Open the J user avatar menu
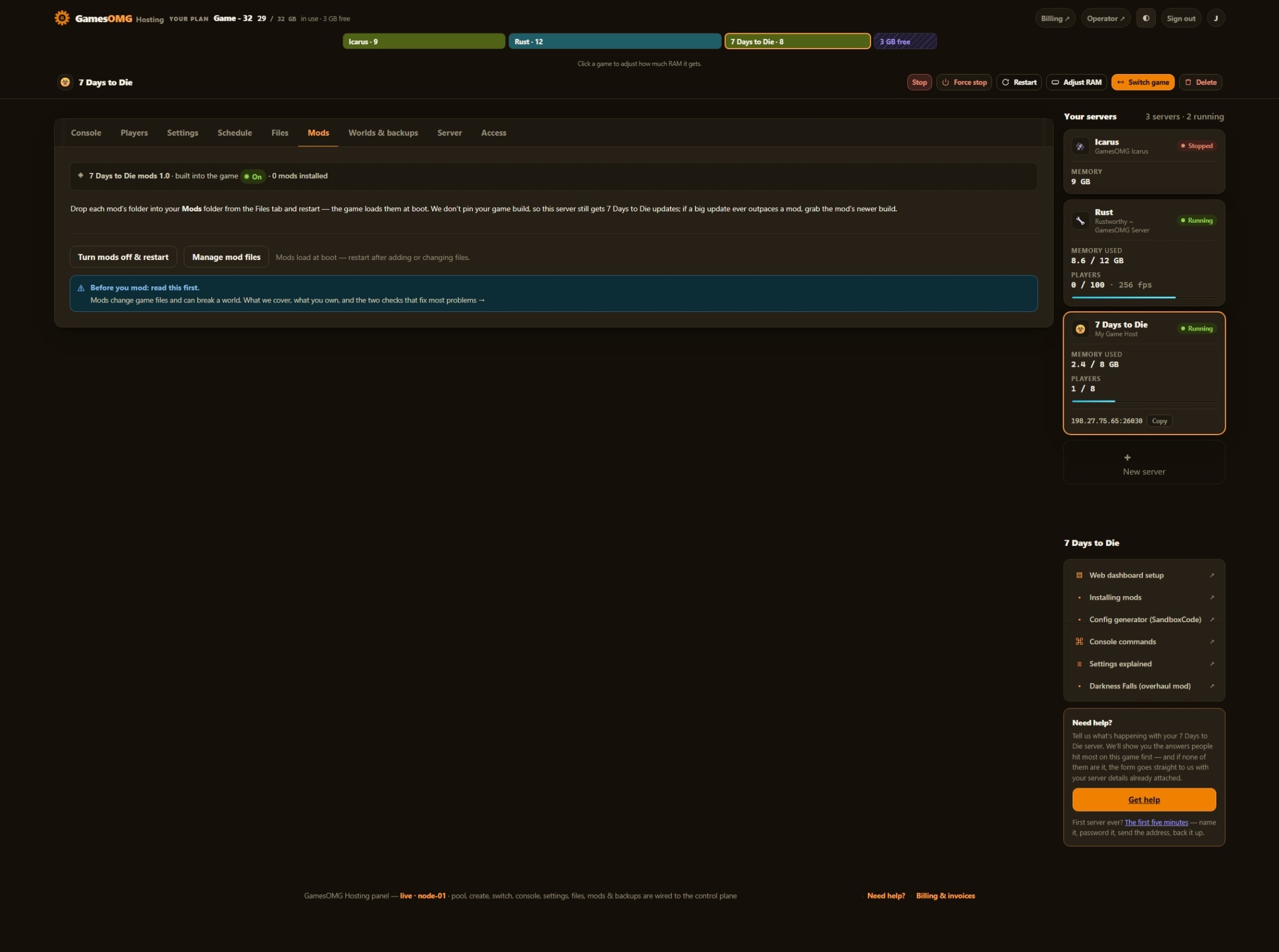Viewport: 1279px width, 952px height. pyautogui.click(x=1216, y=19)
